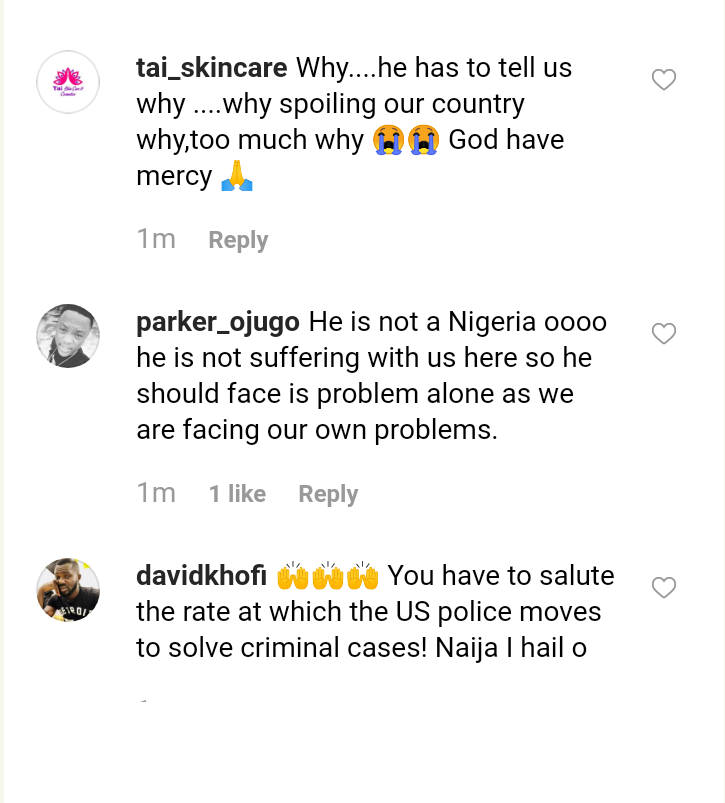Click the crying face emojis in tai_skincare's comment
The height and width of the screenshot is (803, 725).
[405, 140]
